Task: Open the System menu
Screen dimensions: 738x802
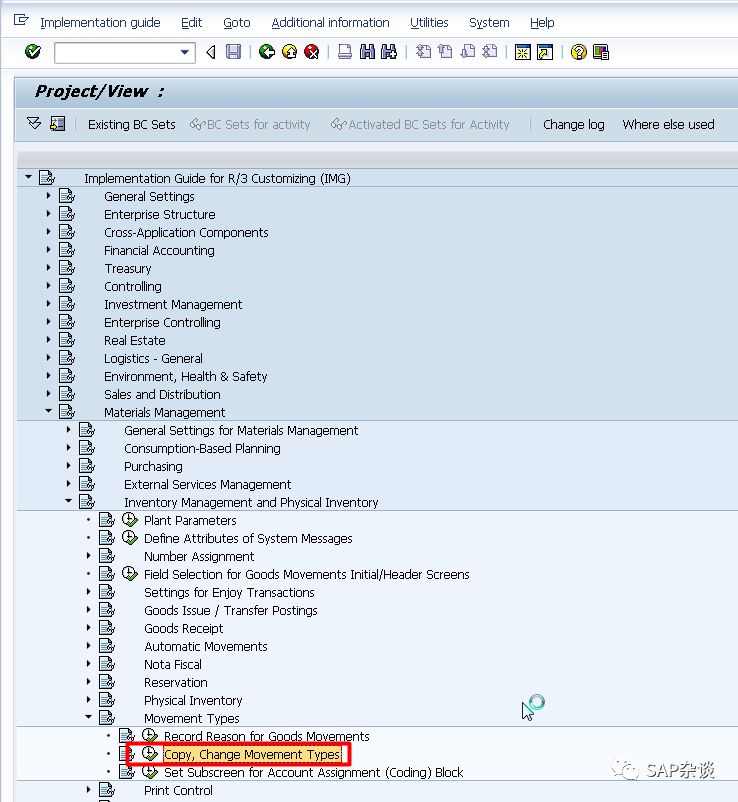Action: (x=489, y=23)
